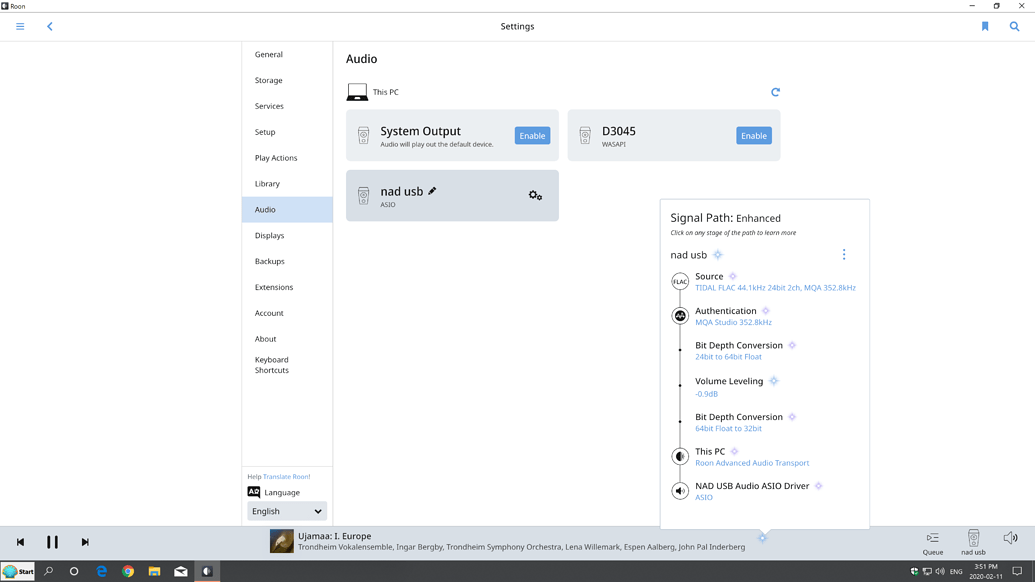This screenshot has width=1035, height=582.
Task: Pause the currently playing Ujamaa track
Action: pyautogui.click(x=53, y=542)
